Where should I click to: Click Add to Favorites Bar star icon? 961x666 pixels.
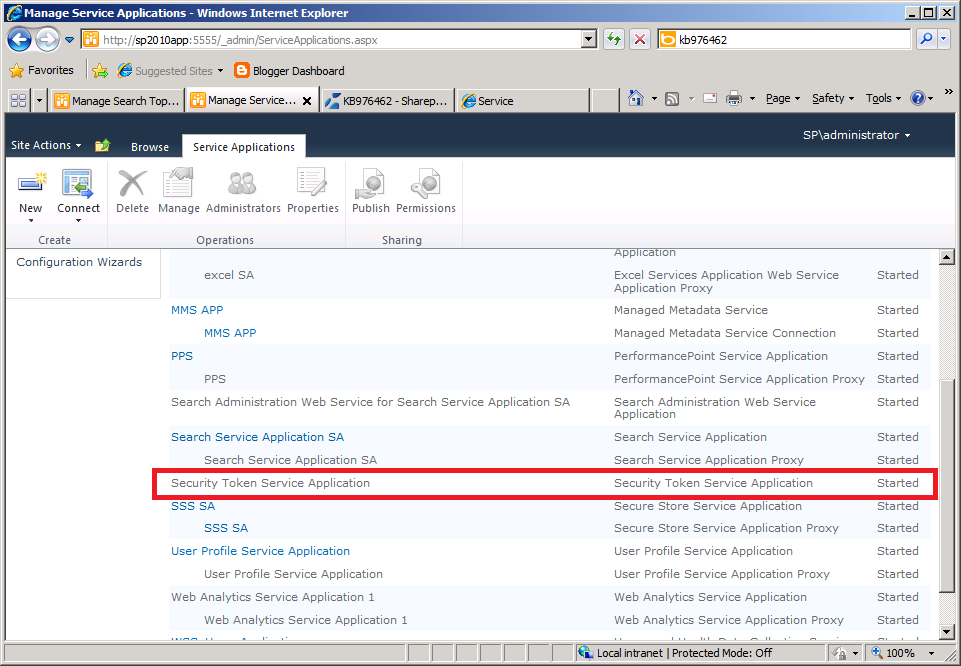point(100,71)
